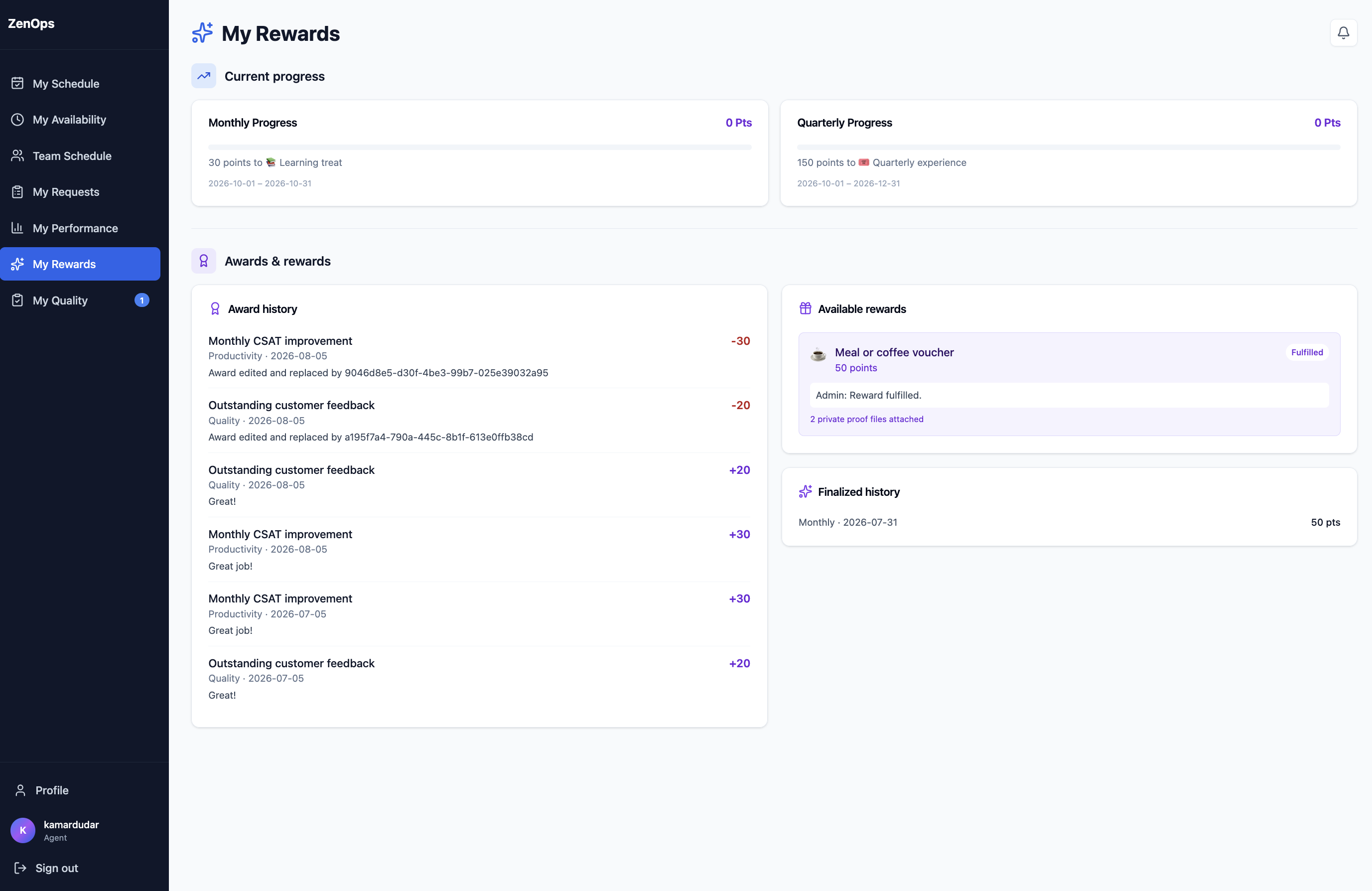The image size is (1372, 891).
Task: Click the Team Schedule people icon
Action: (17, 155)
